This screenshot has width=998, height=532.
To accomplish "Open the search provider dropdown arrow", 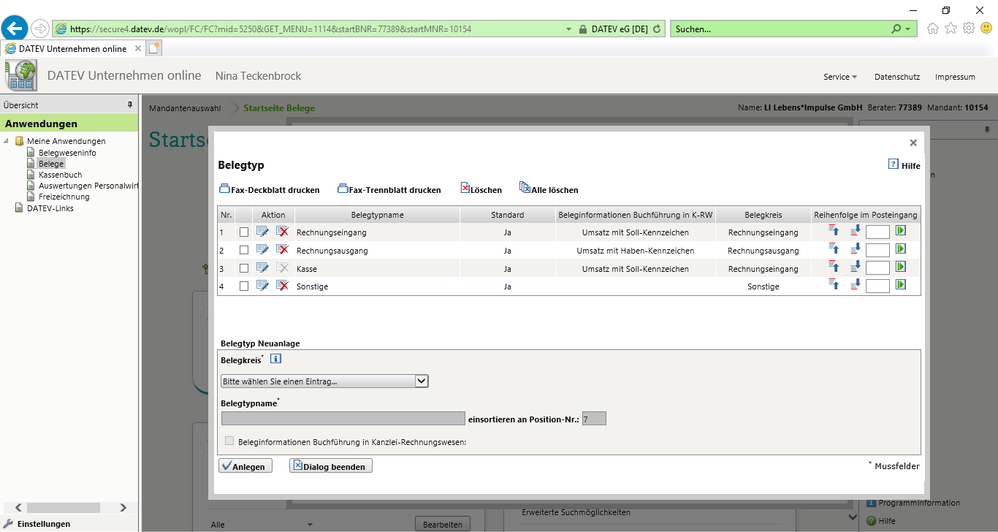I will [x=908, y=29].
